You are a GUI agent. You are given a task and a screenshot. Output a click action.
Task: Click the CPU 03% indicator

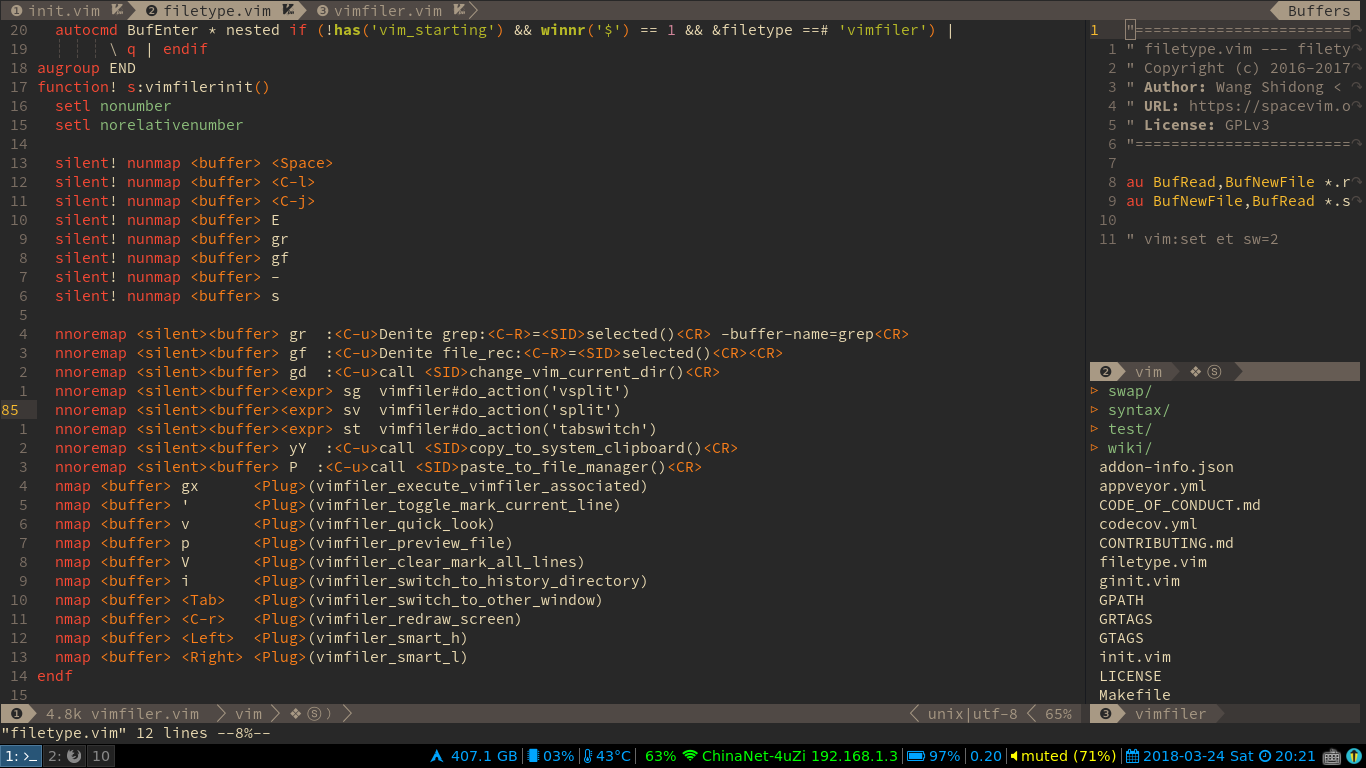click(551, 756)
